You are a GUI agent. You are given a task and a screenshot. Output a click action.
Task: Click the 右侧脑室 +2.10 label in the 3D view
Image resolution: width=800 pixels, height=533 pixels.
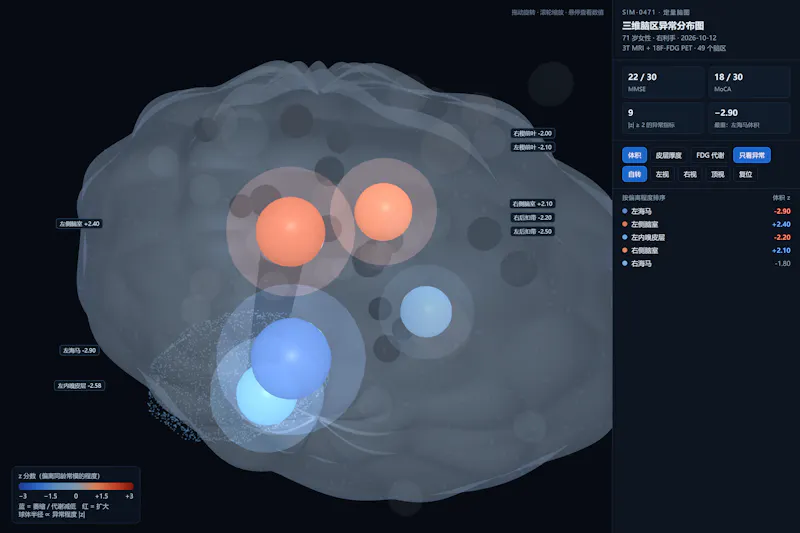(533, 204)
